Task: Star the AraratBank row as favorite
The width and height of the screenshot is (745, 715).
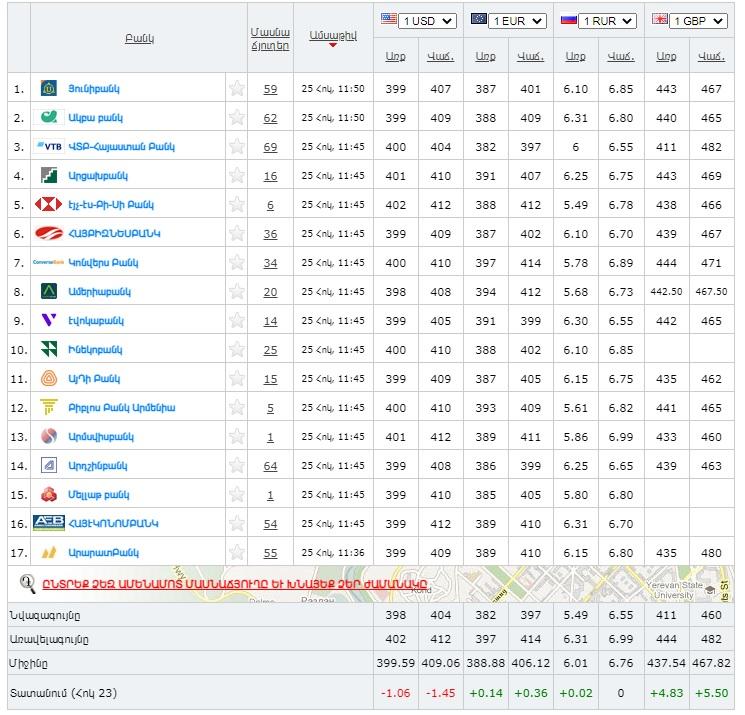Action: (237, 553)
